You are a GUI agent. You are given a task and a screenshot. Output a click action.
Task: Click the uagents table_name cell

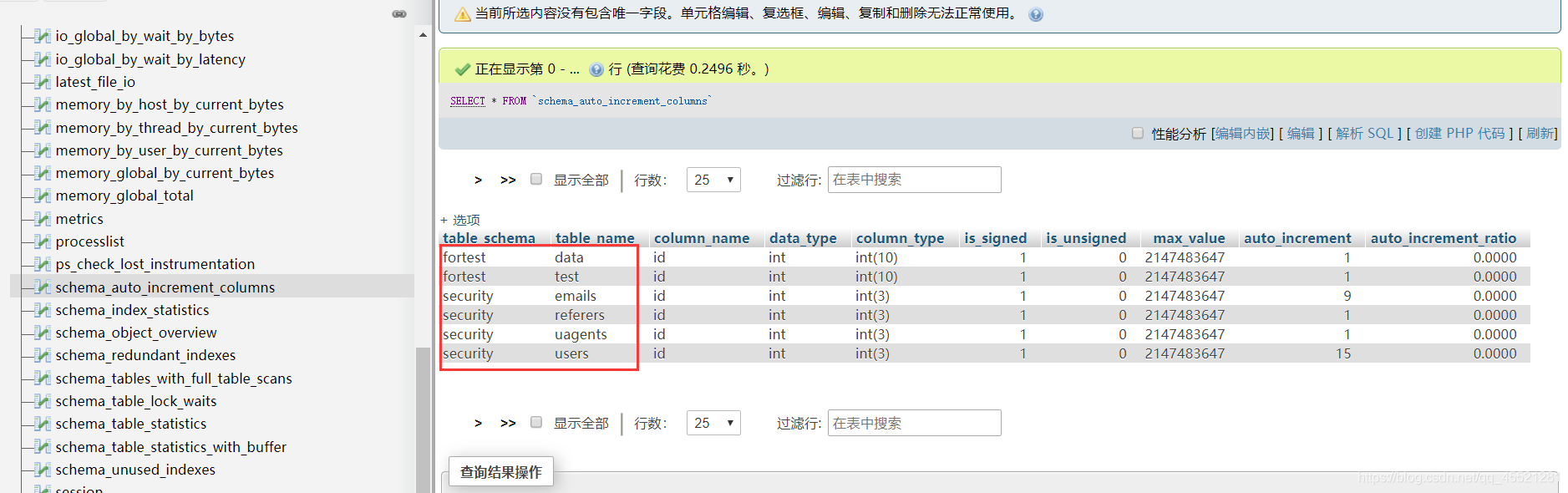(x=581, y=334)
